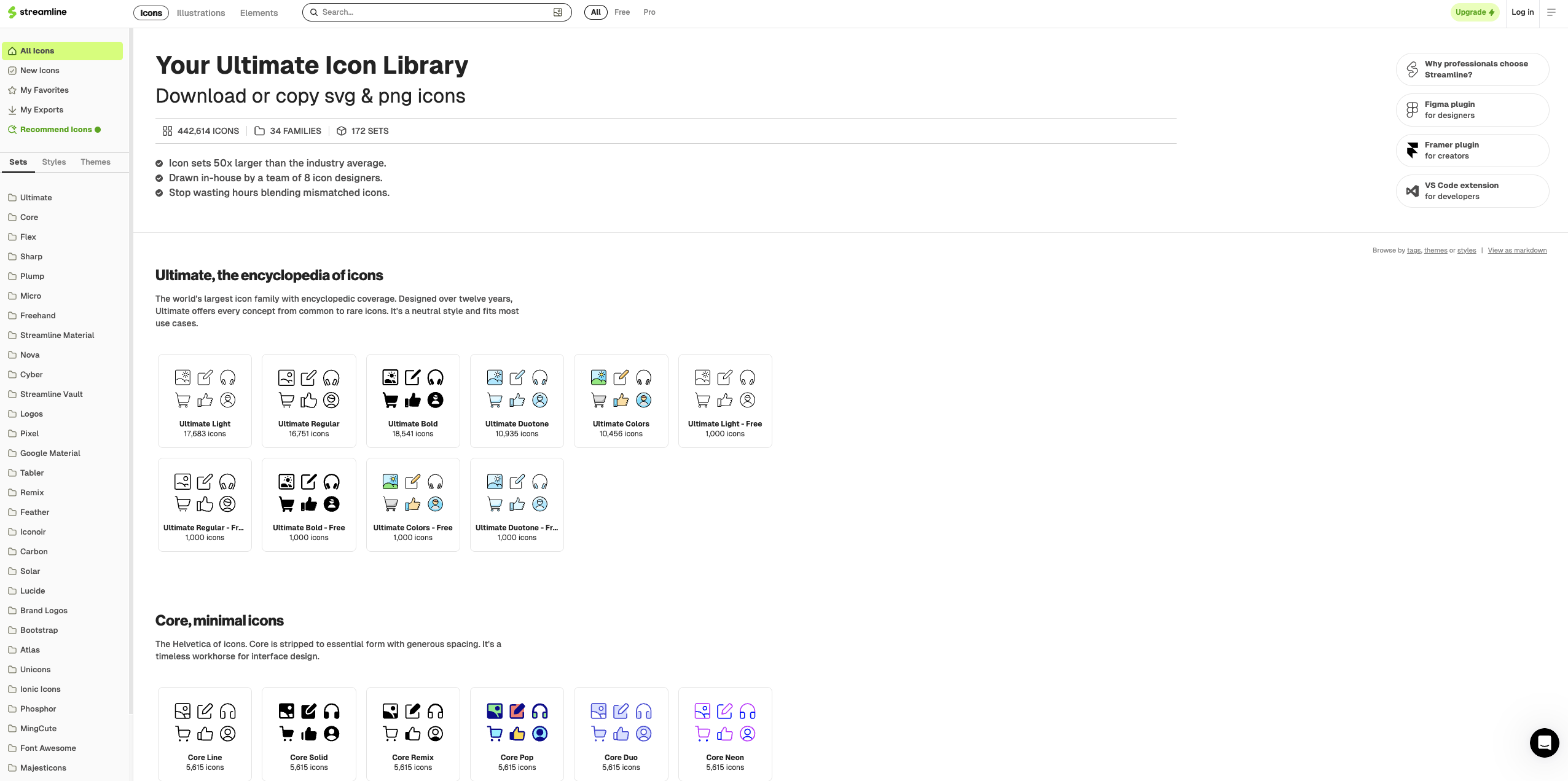Switch filter to Free icons
1568x781 pixels.
(622, 12)
